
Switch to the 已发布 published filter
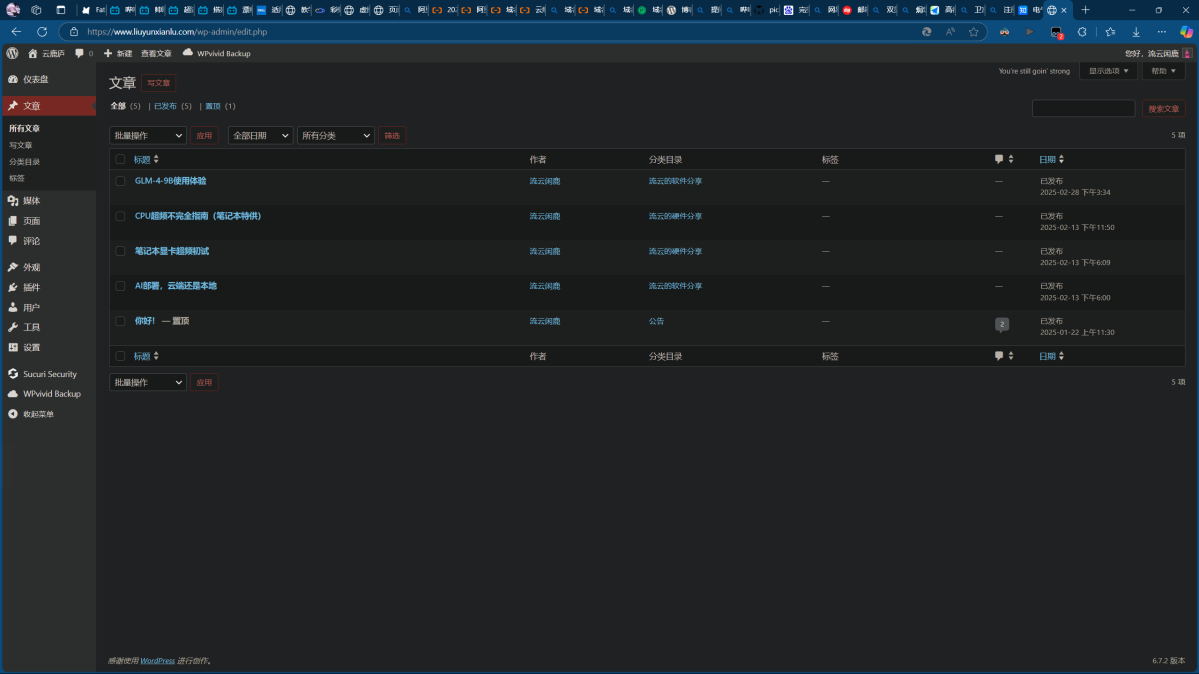(165, 106)
